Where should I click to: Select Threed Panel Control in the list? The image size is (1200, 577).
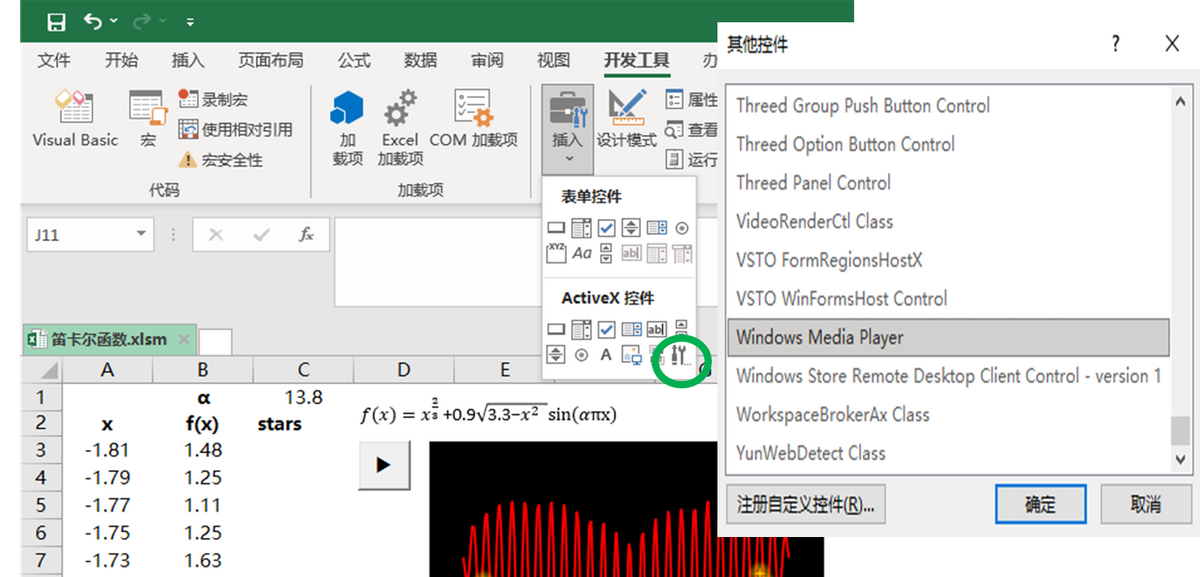point(813,183)
